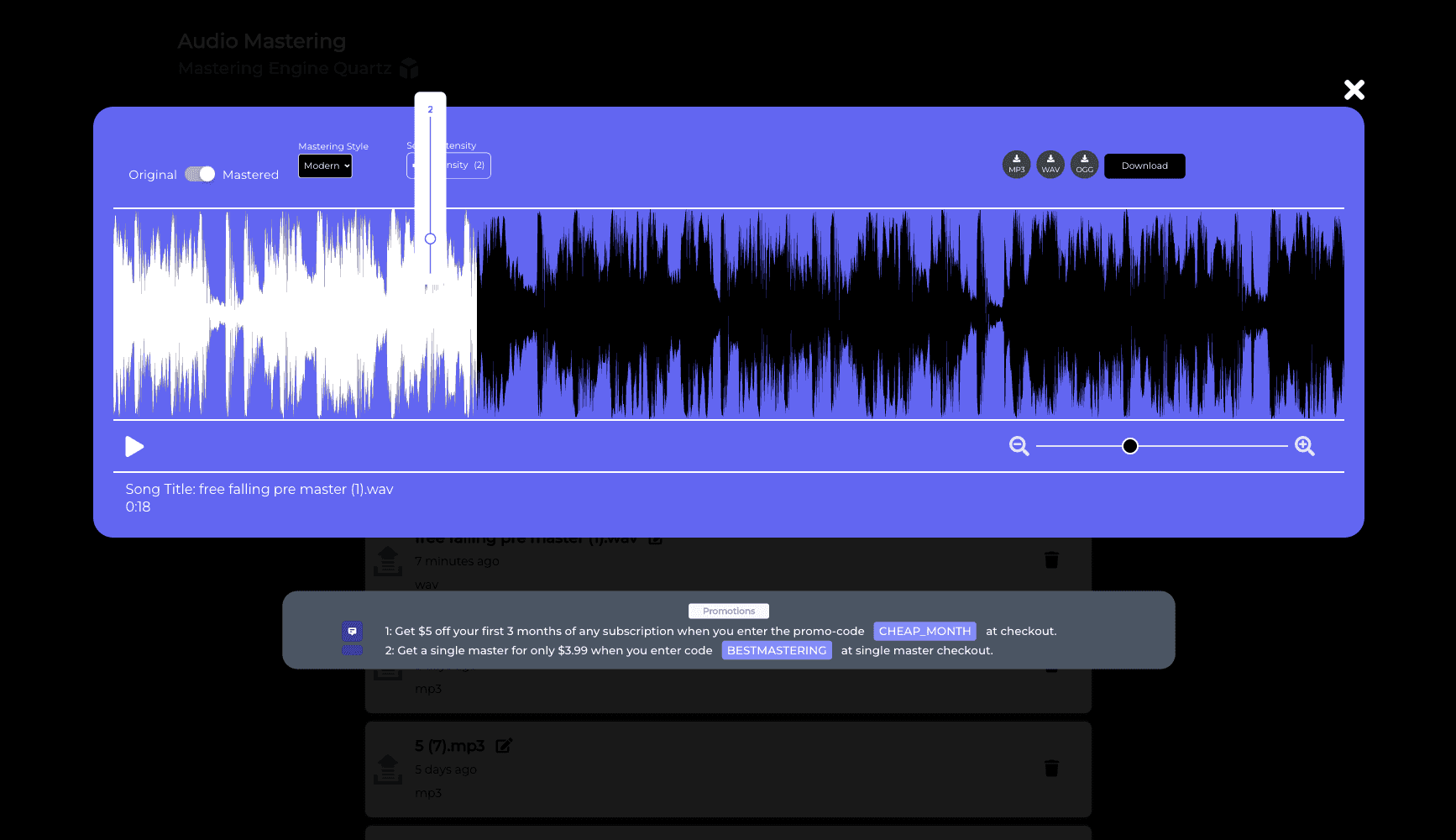This screenshot has width=1456, height=840.
Task: Zoom in on the waveform
Action: coord(1305,446)
